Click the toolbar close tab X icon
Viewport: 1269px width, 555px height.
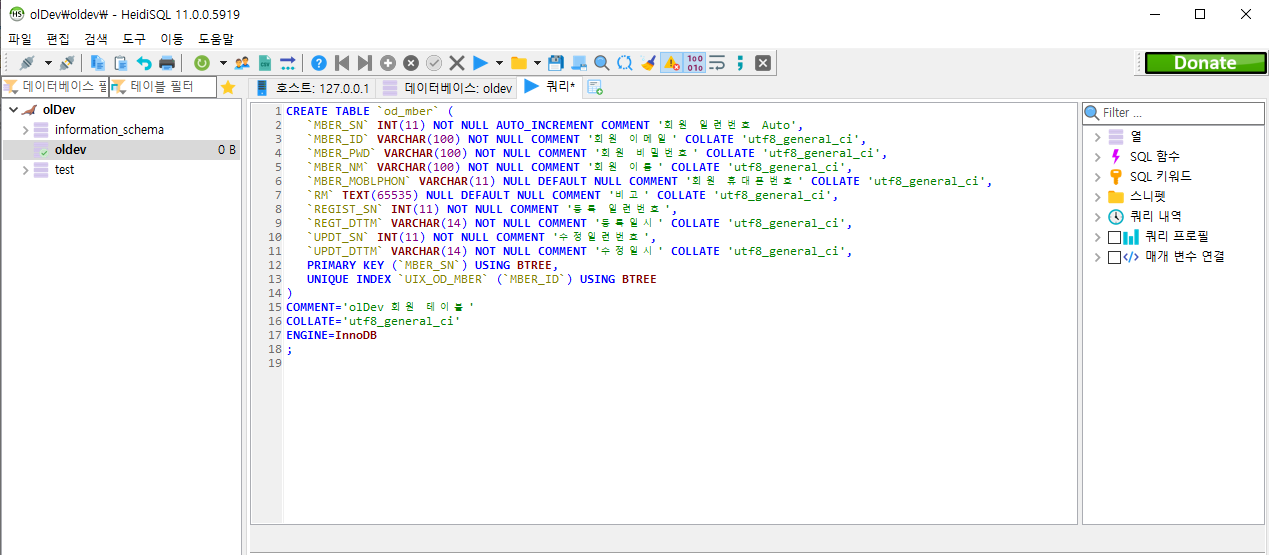763,63
